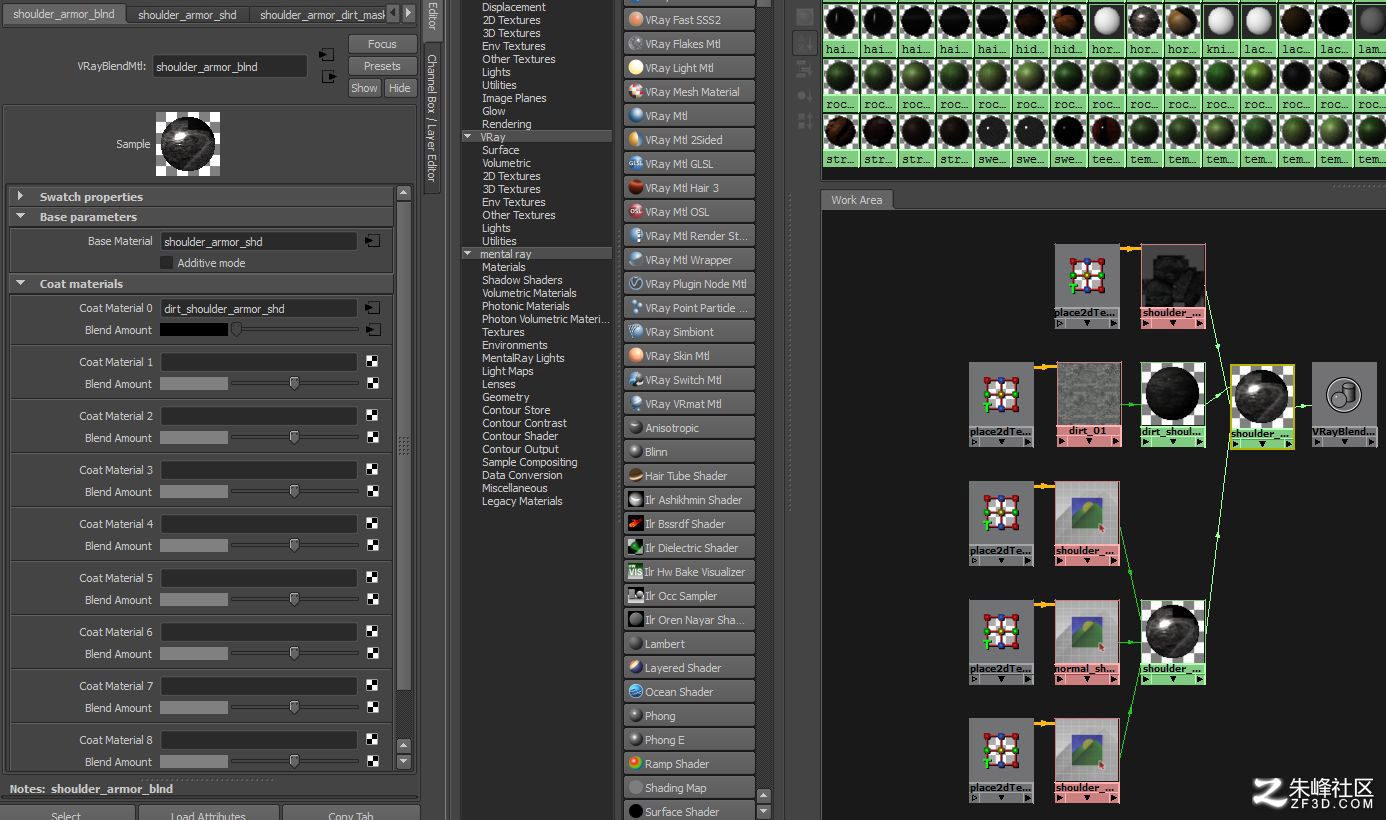The height and width of the screenshot is (820, 1386).
Task: Click map button for Coat Material 8
Action: (373, 740)
